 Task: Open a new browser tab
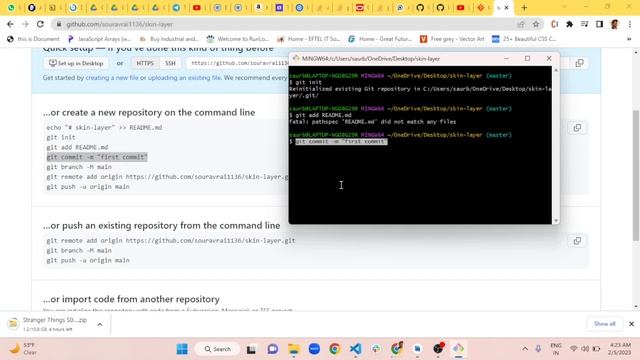(x=524, y=7)
